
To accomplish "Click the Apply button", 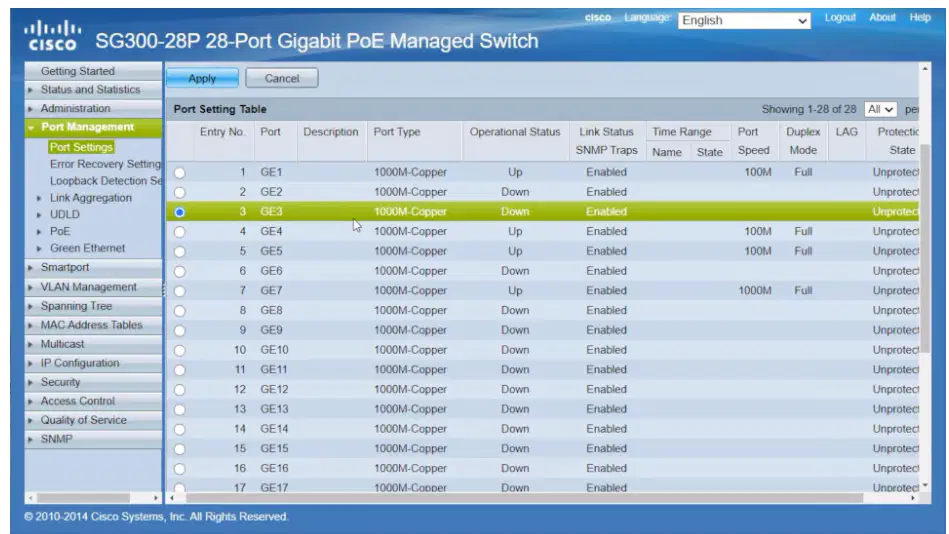I will [x=202, y=78].
